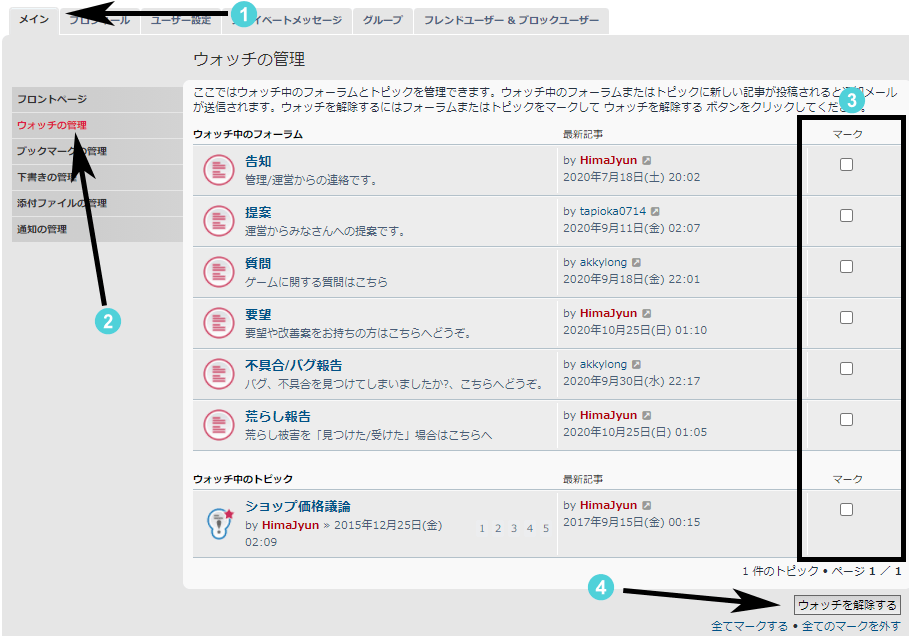Go to page 5 of ショップ価格議論
The height and width of the screenshot is (636, 909).
pyautogui.click(x=545, y=529)
